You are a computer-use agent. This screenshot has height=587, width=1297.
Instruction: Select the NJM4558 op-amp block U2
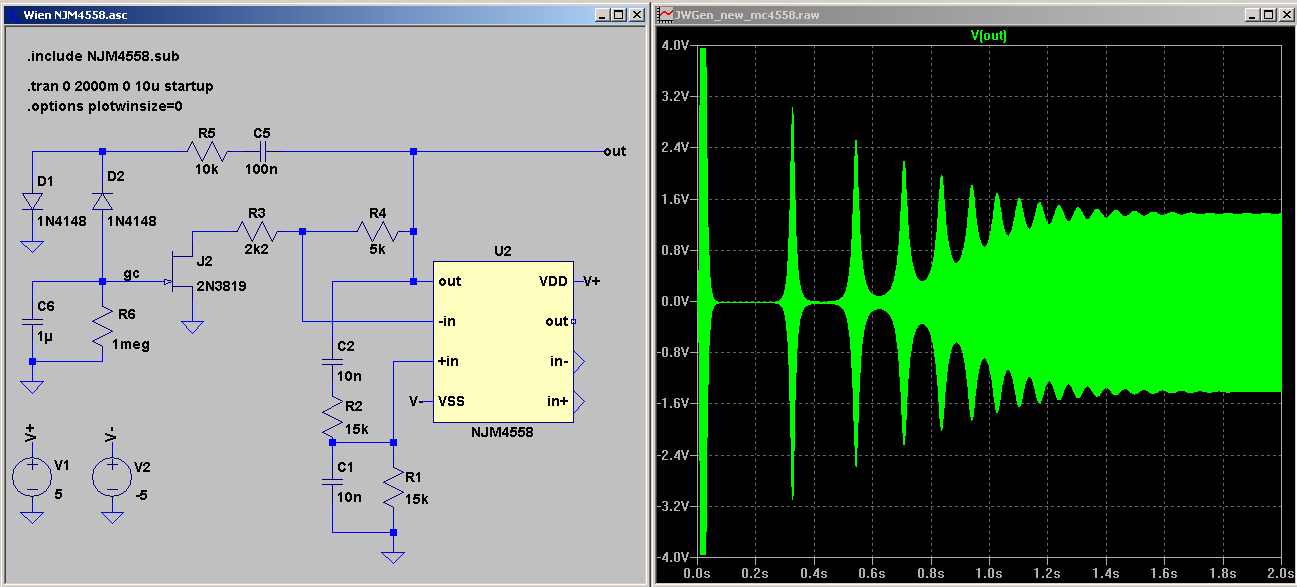click(500, 340)
